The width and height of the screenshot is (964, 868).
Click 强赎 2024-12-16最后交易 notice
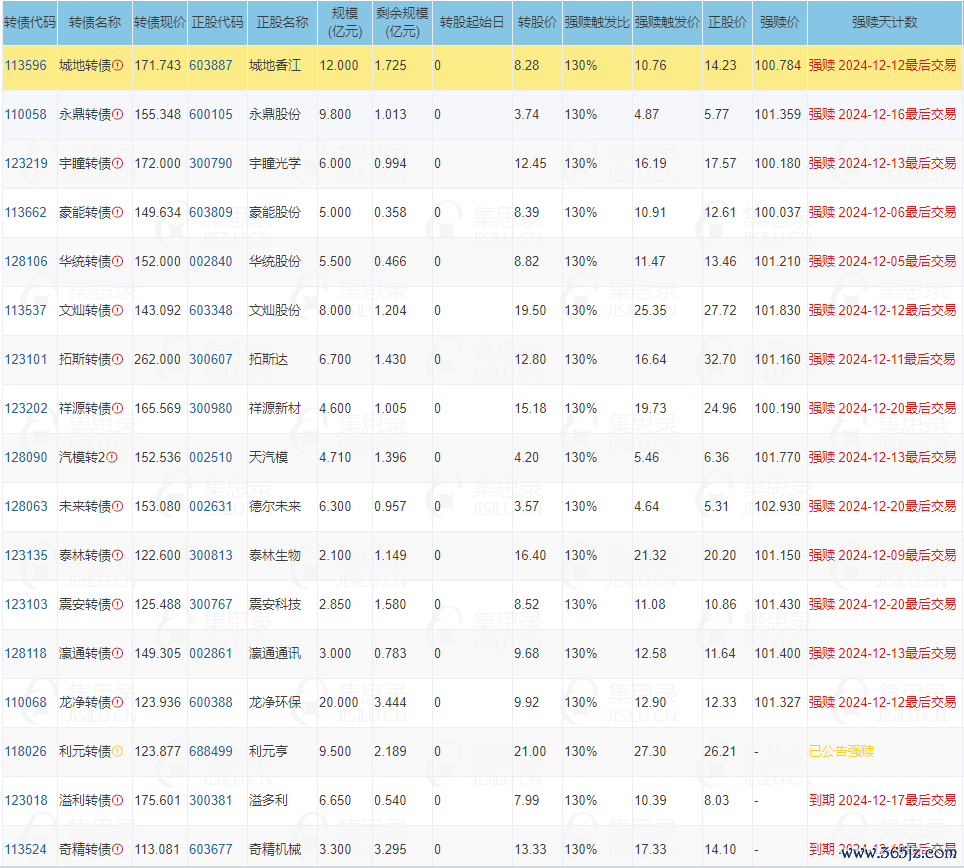882,114
